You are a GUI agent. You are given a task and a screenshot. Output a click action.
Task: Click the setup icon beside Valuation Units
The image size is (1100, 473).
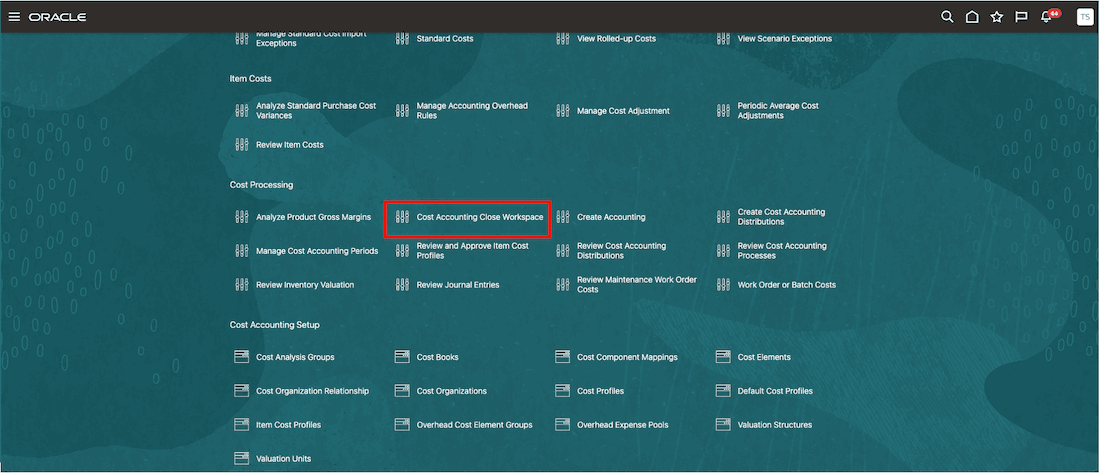241,458
